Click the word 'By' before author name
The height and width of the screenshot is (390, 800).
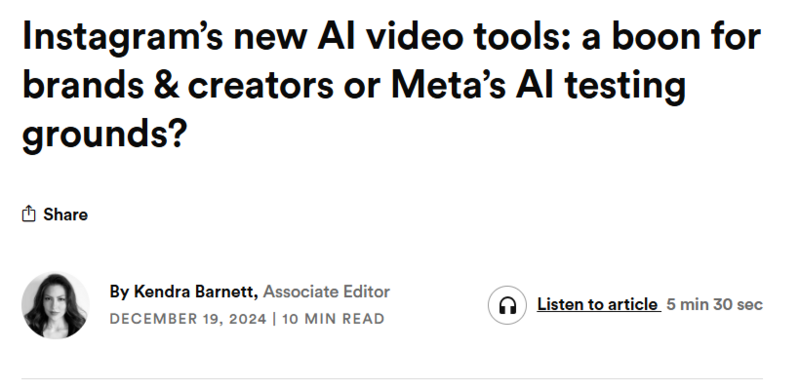click(119, 292)
